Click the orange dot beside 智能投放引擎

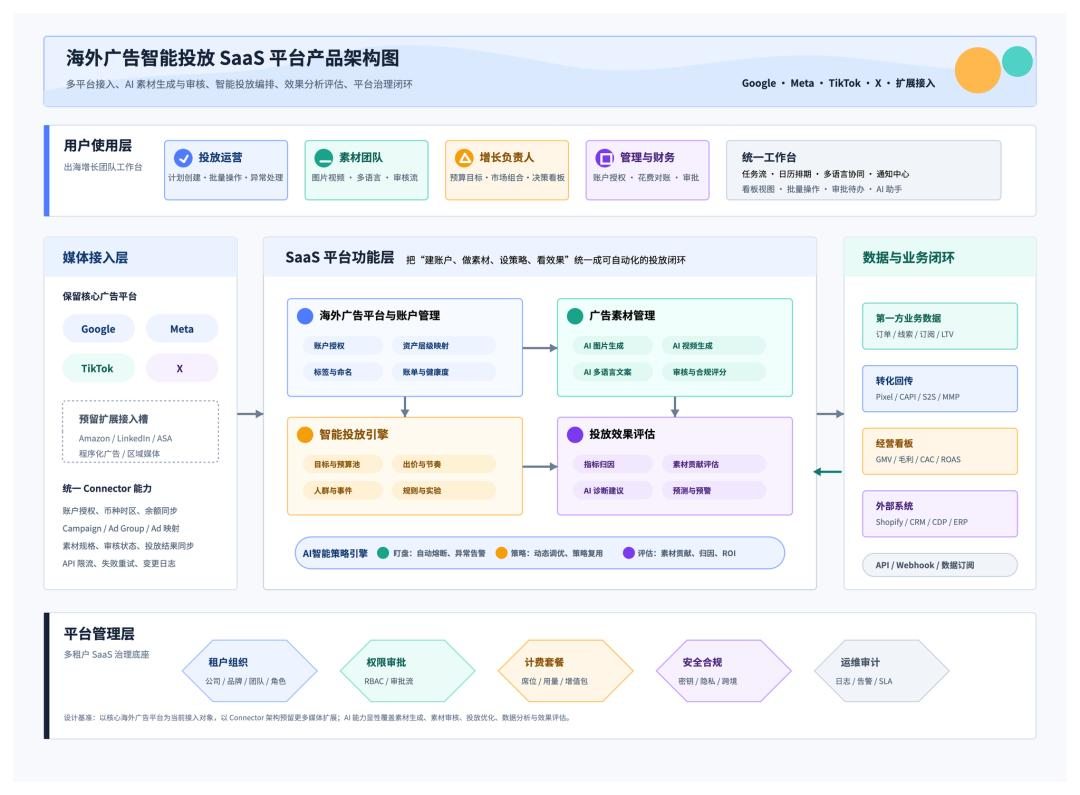click(x=304, y=435)
